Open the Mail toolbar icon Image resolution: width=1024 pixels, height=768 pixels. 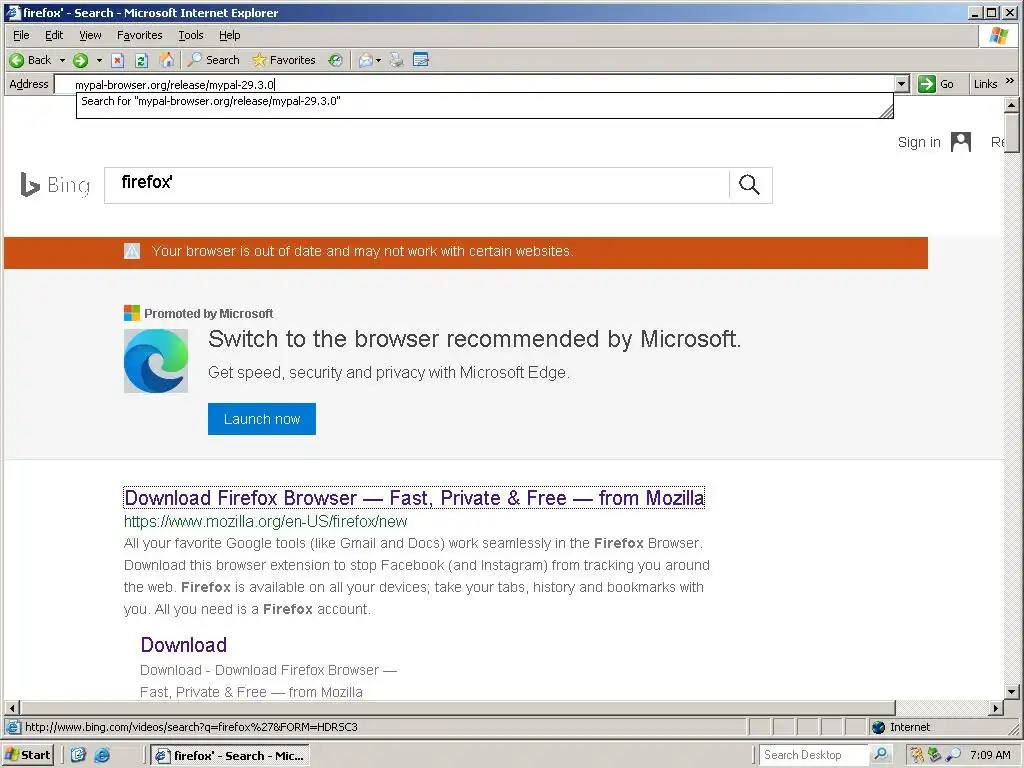366,60
